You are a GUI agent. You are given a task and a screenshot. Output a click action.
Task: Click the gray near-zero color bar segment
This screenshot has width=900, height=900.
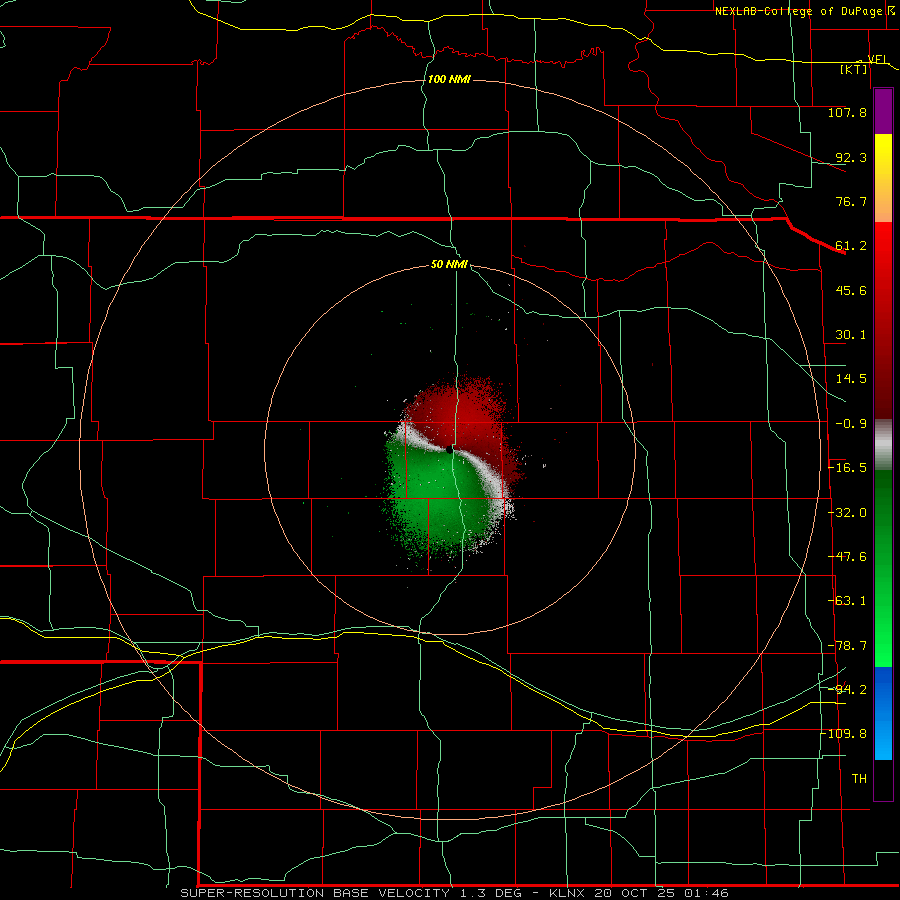tap(883, 445)
